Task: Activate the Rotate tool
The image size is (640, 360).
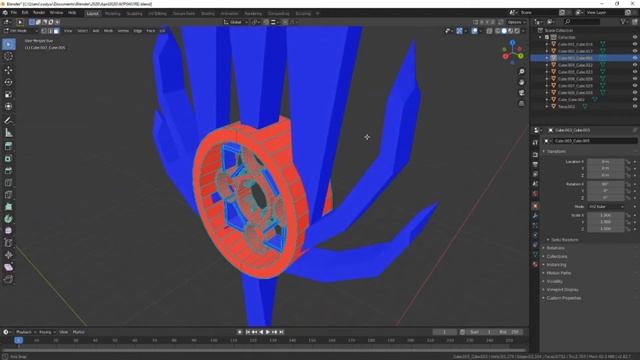Action: [x=9, y=82]
